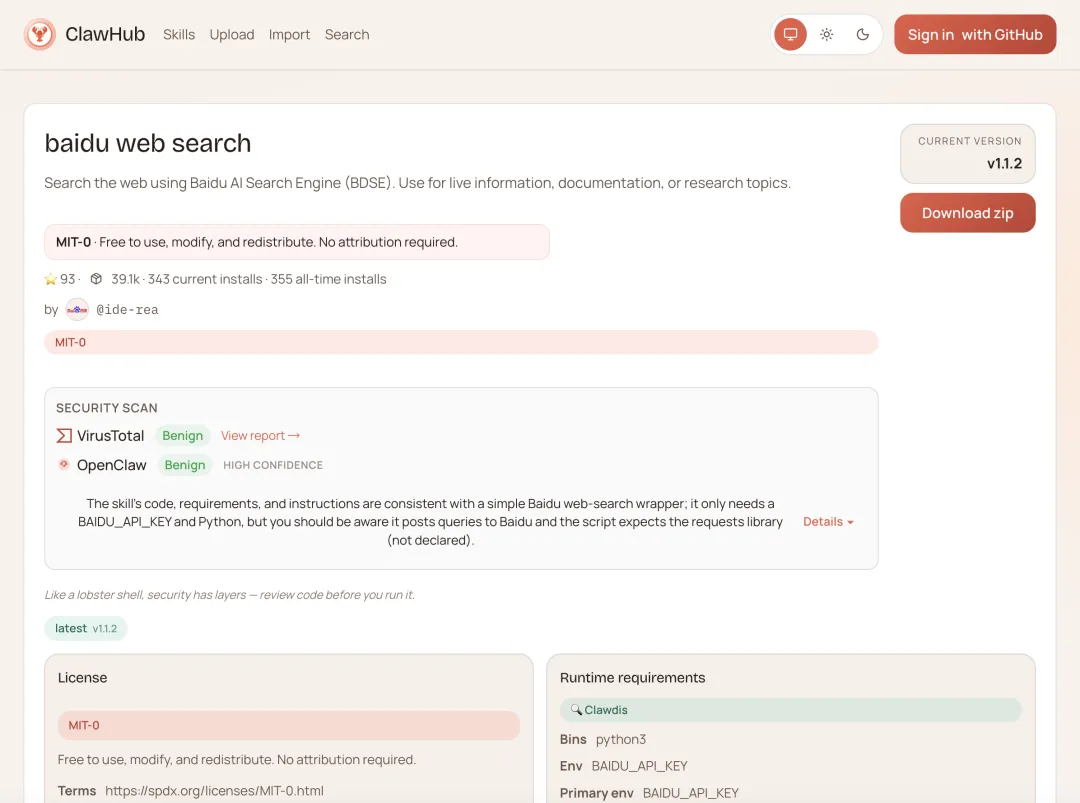Screen dimensions: 1080x803
Task: Click the MIT-0 tag below the author
Action: tap(461, 342)
